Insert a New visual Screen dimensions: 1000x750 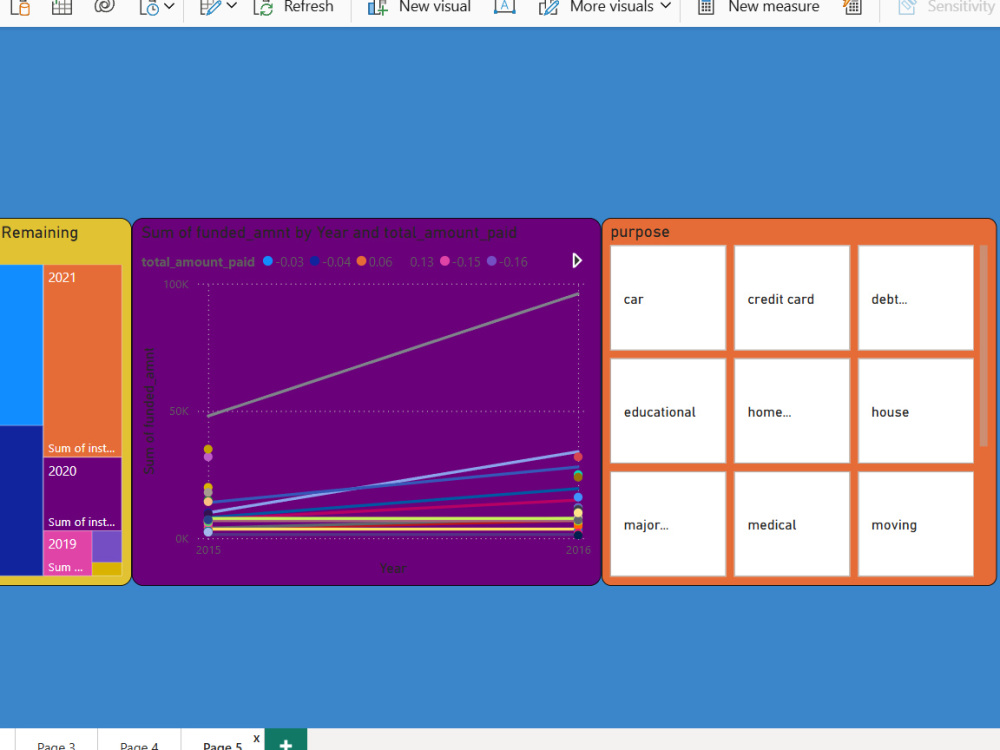pos(420,7)
